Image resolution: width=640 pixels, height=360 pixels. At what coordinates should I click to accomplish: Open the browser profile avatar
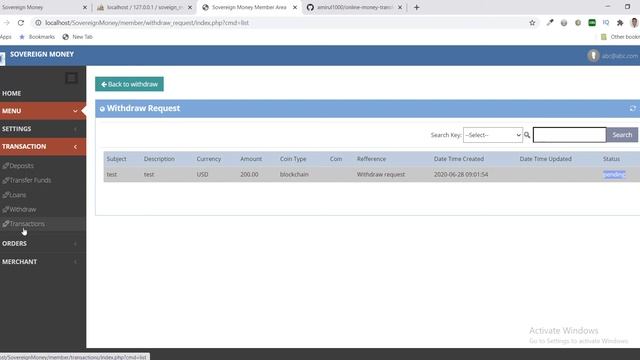point(634,23)
